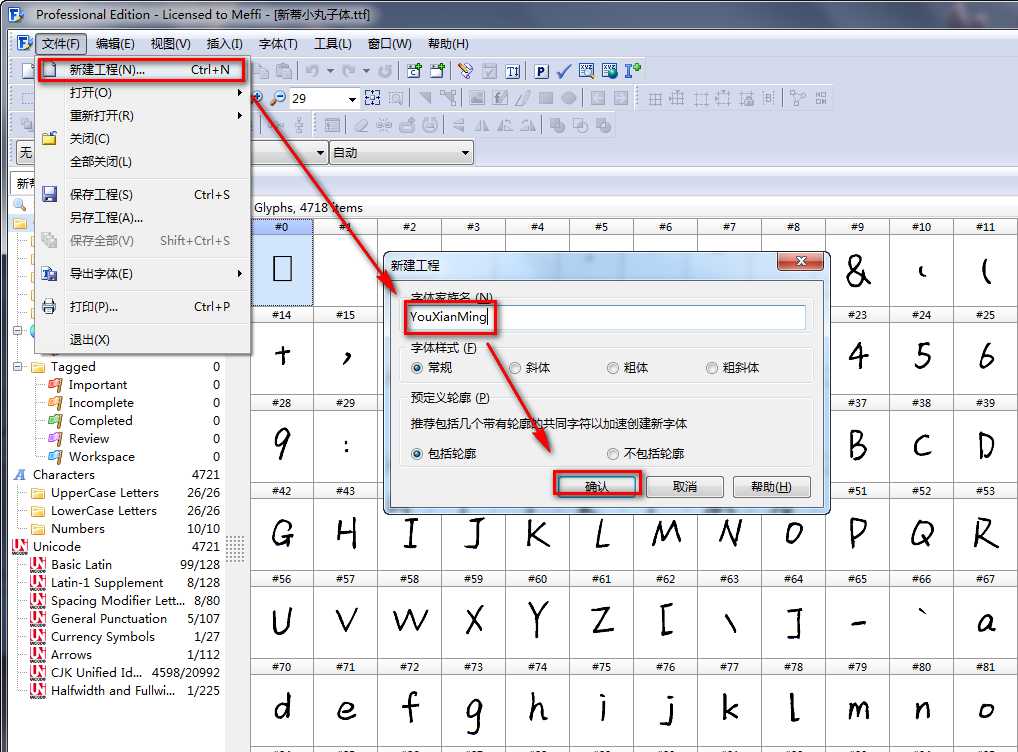Click the grayed Redo arrow icon

click(349, 71)
